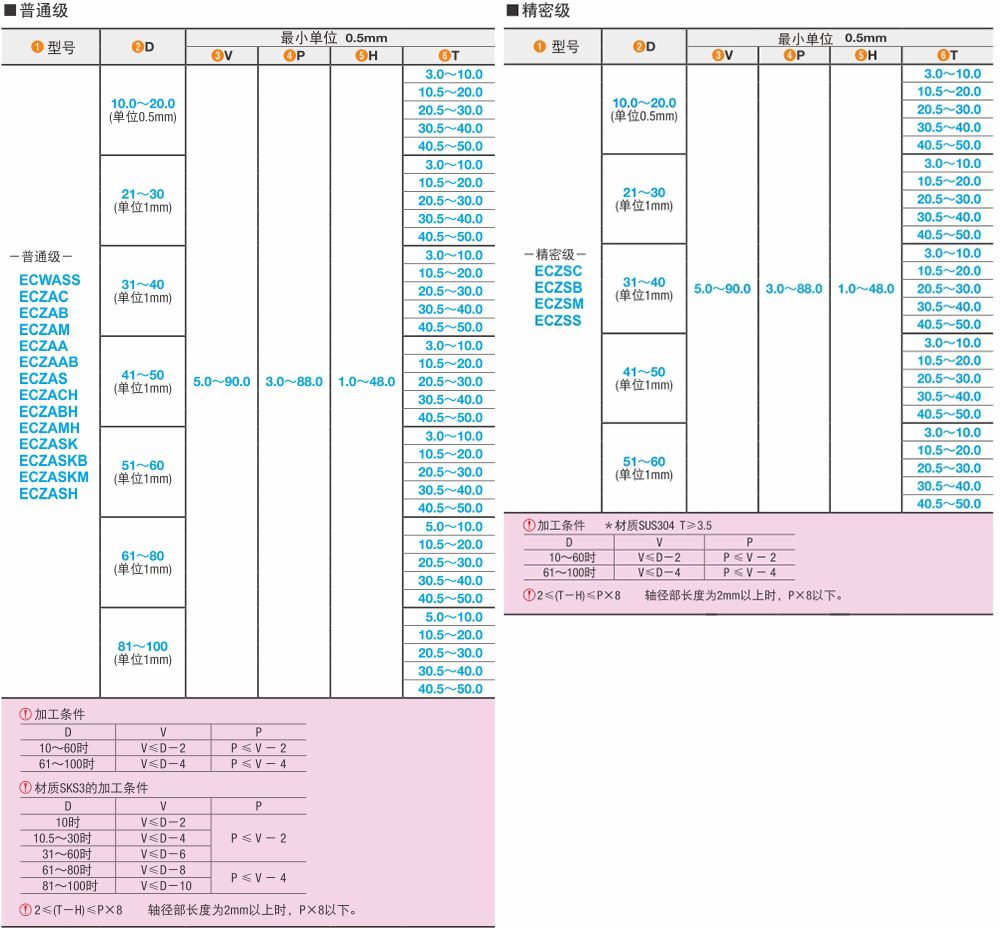
Task: Click the 最小单位 0.5mm header in 精密级 table
Action: pos(832,38)
